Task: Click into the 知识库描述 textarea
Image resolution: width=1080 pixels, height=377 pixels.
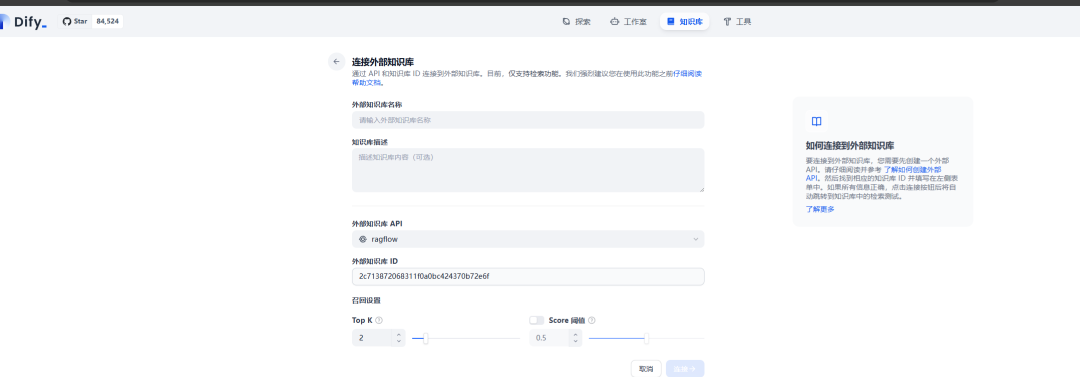Action: coord(528,170)
